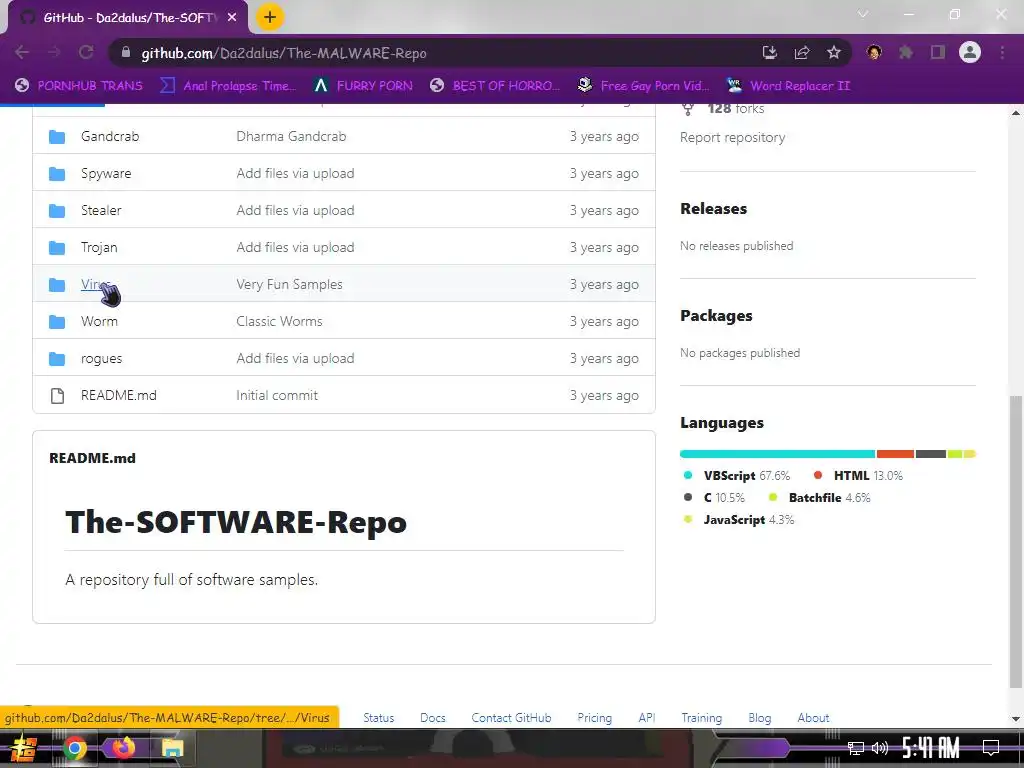Open Contact GitHub footer link

pos(511,718)
